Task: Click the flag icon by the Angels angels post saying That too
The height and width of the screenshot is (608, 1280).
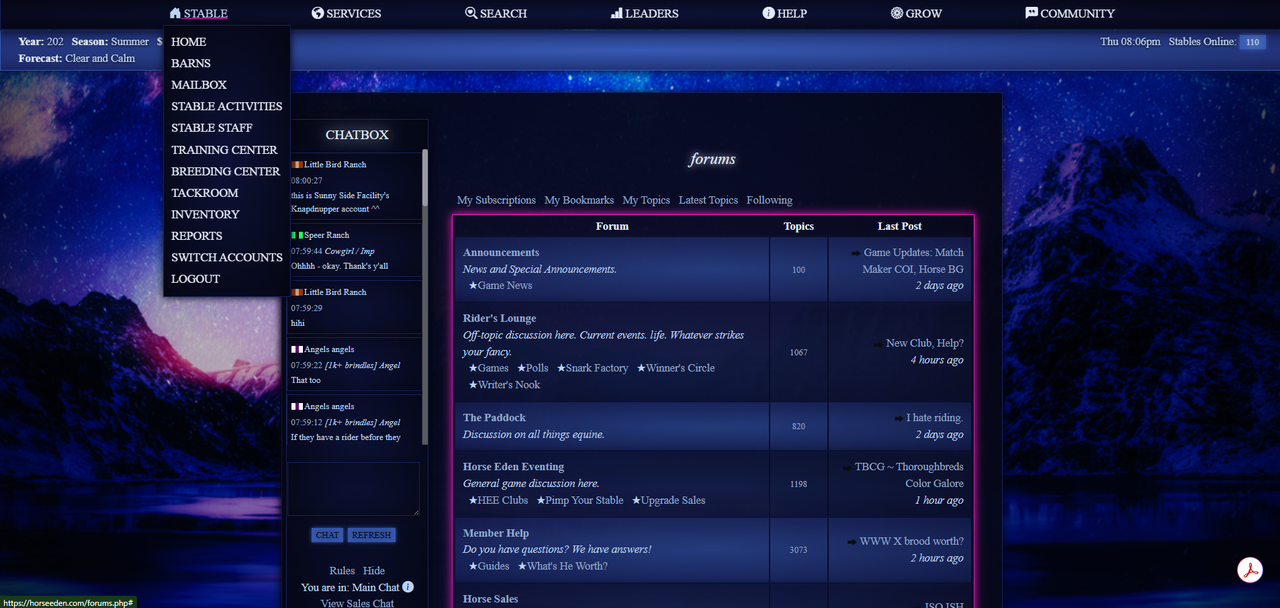Action: tap(297, 350)
